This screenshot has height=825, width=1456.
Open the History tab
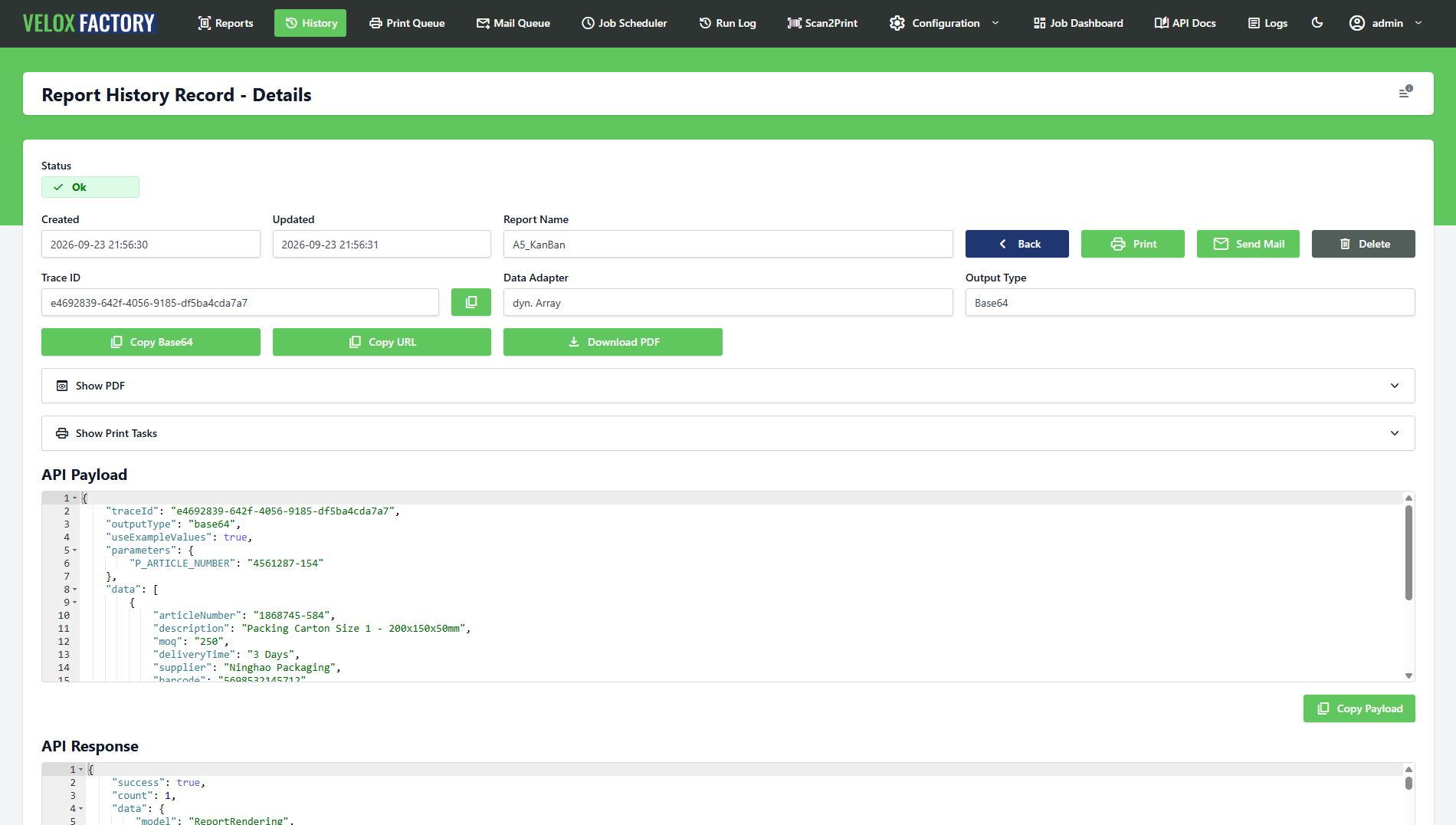coord(310,23)
